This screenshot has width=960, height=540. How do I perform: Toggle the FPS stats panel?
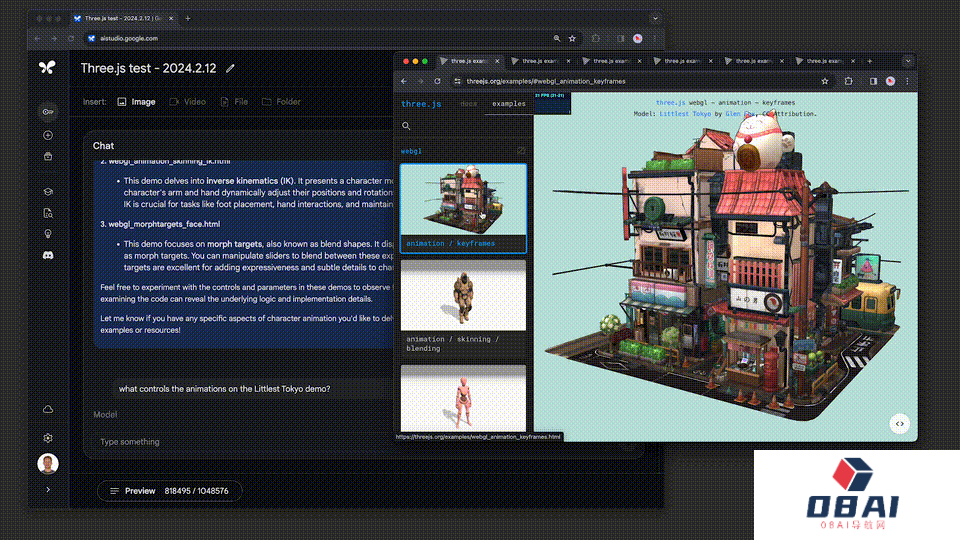[x=552, y=103]
